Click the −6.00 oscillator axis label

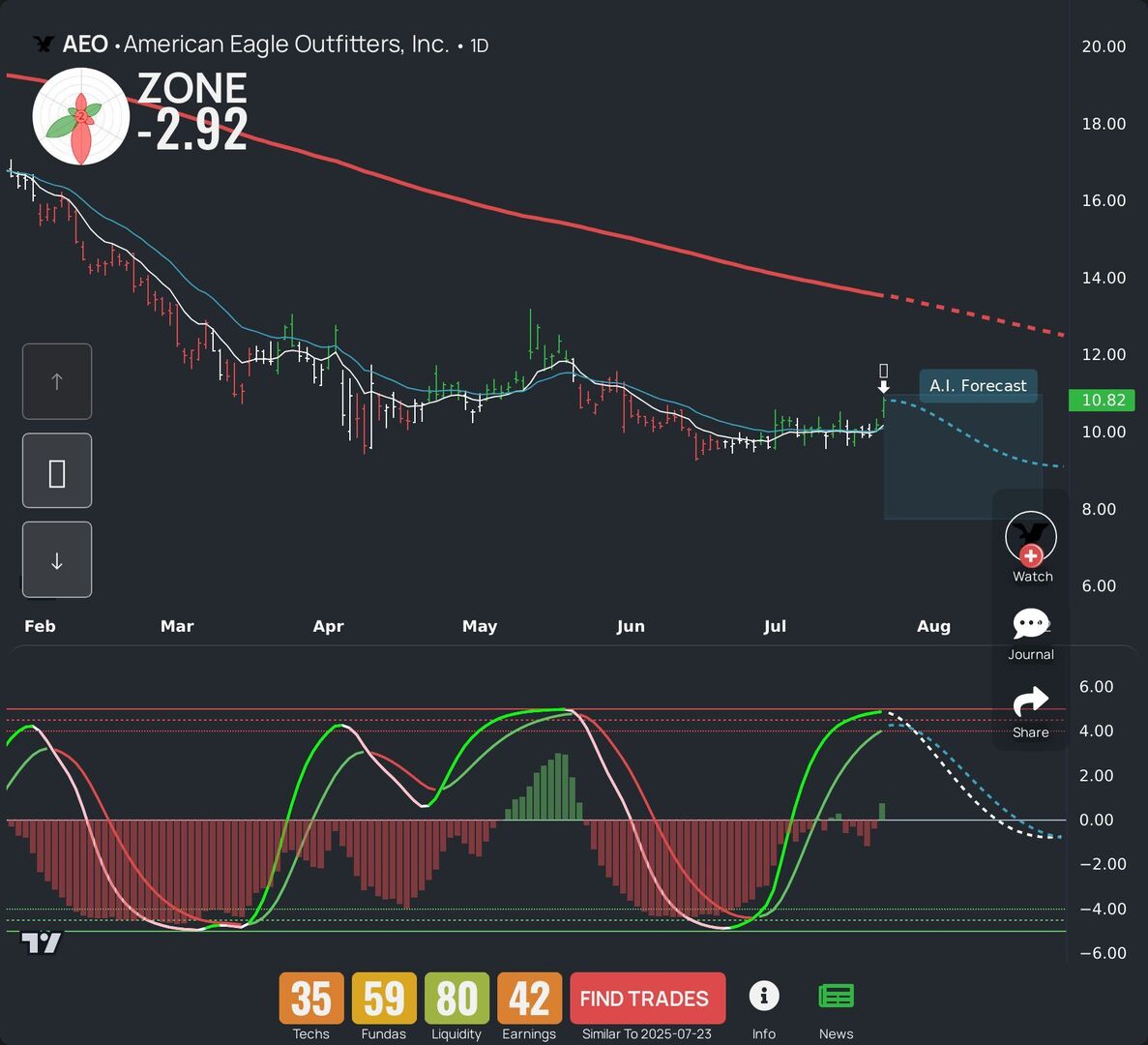[x=1103, y=953]
